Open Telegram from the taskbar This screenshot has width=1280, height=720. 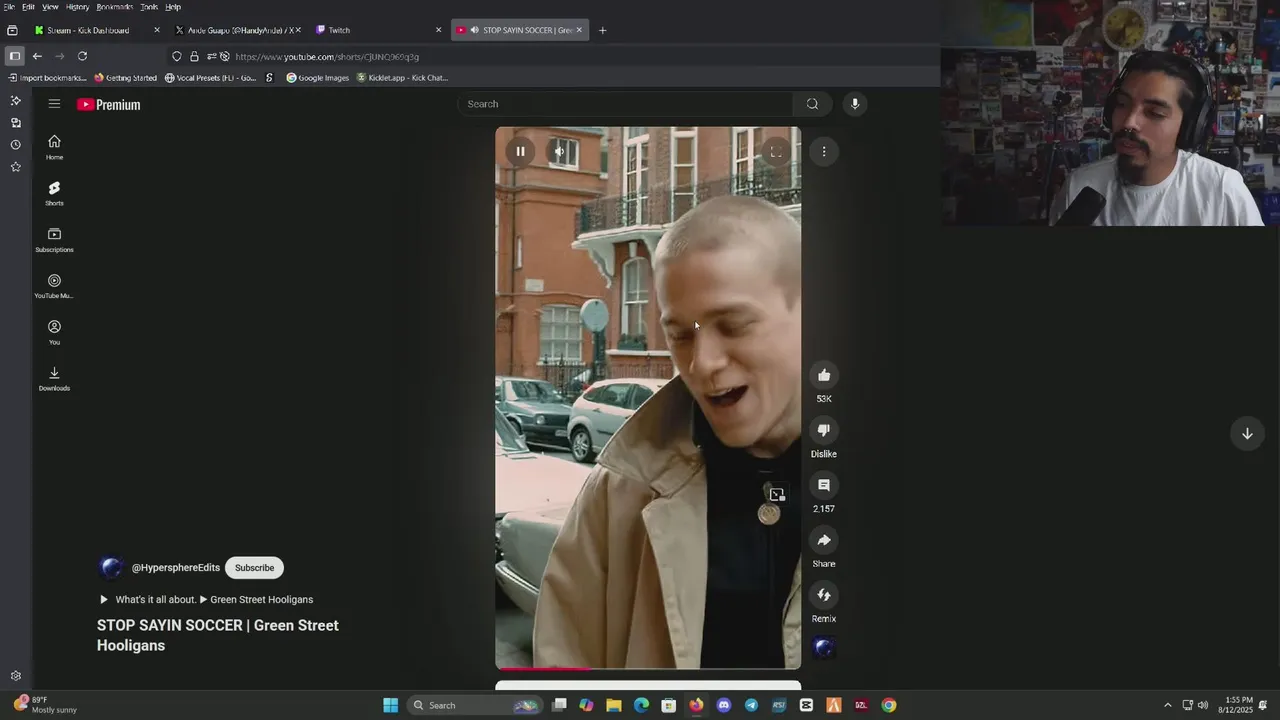[x=751, y=705]
